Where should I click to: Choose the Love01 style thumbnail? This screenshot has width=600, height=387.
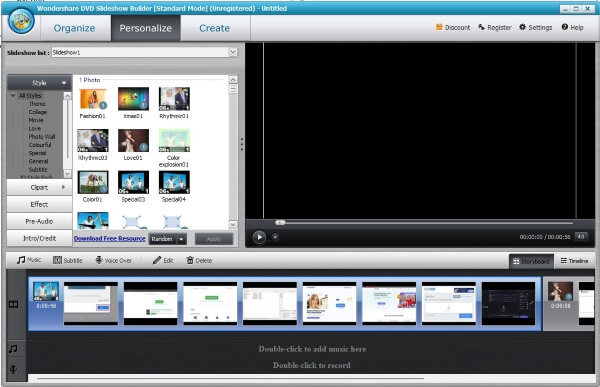pos(133,140)
